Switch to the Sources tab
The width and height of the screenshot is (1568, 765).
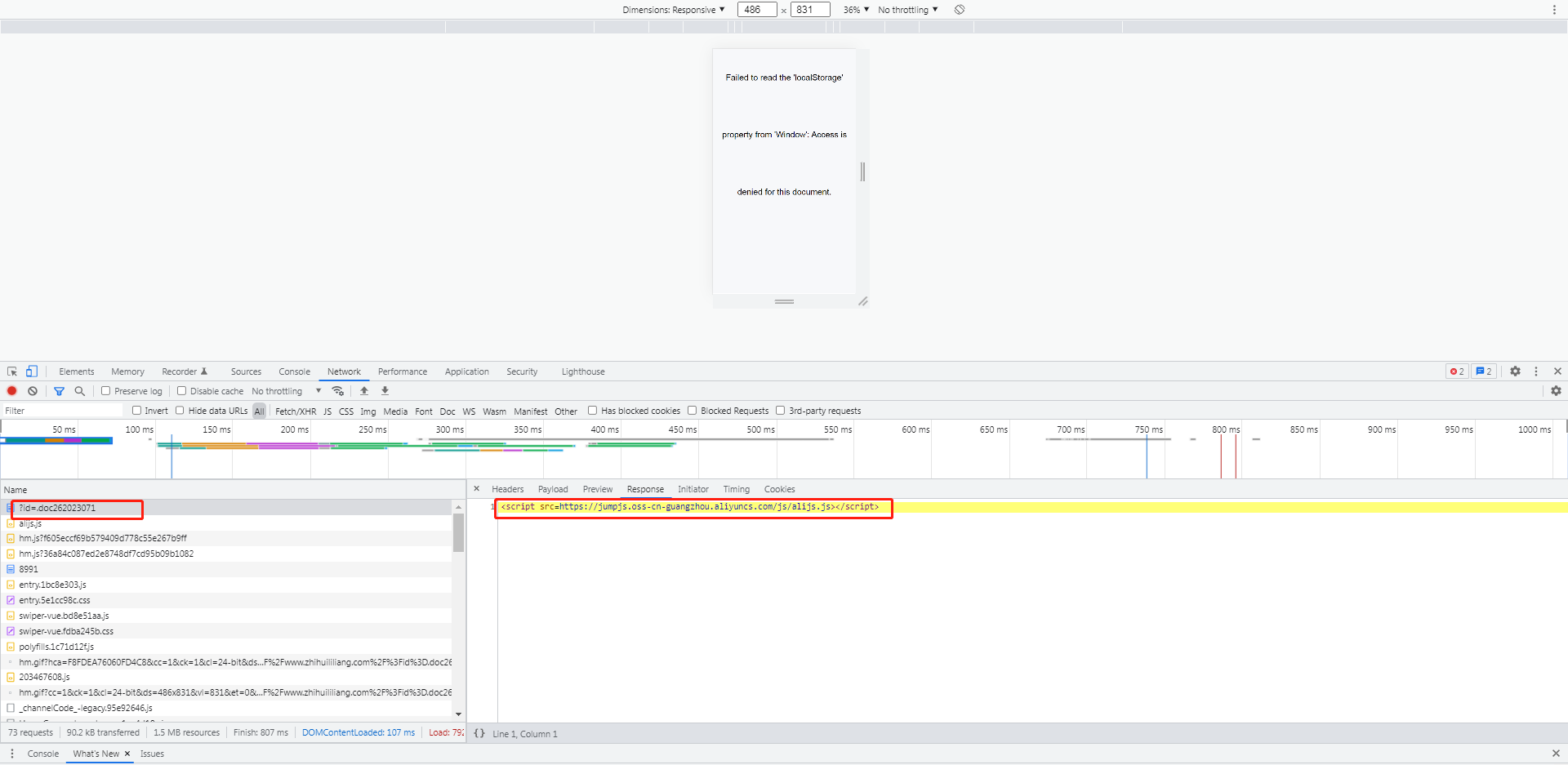(246, 371)
